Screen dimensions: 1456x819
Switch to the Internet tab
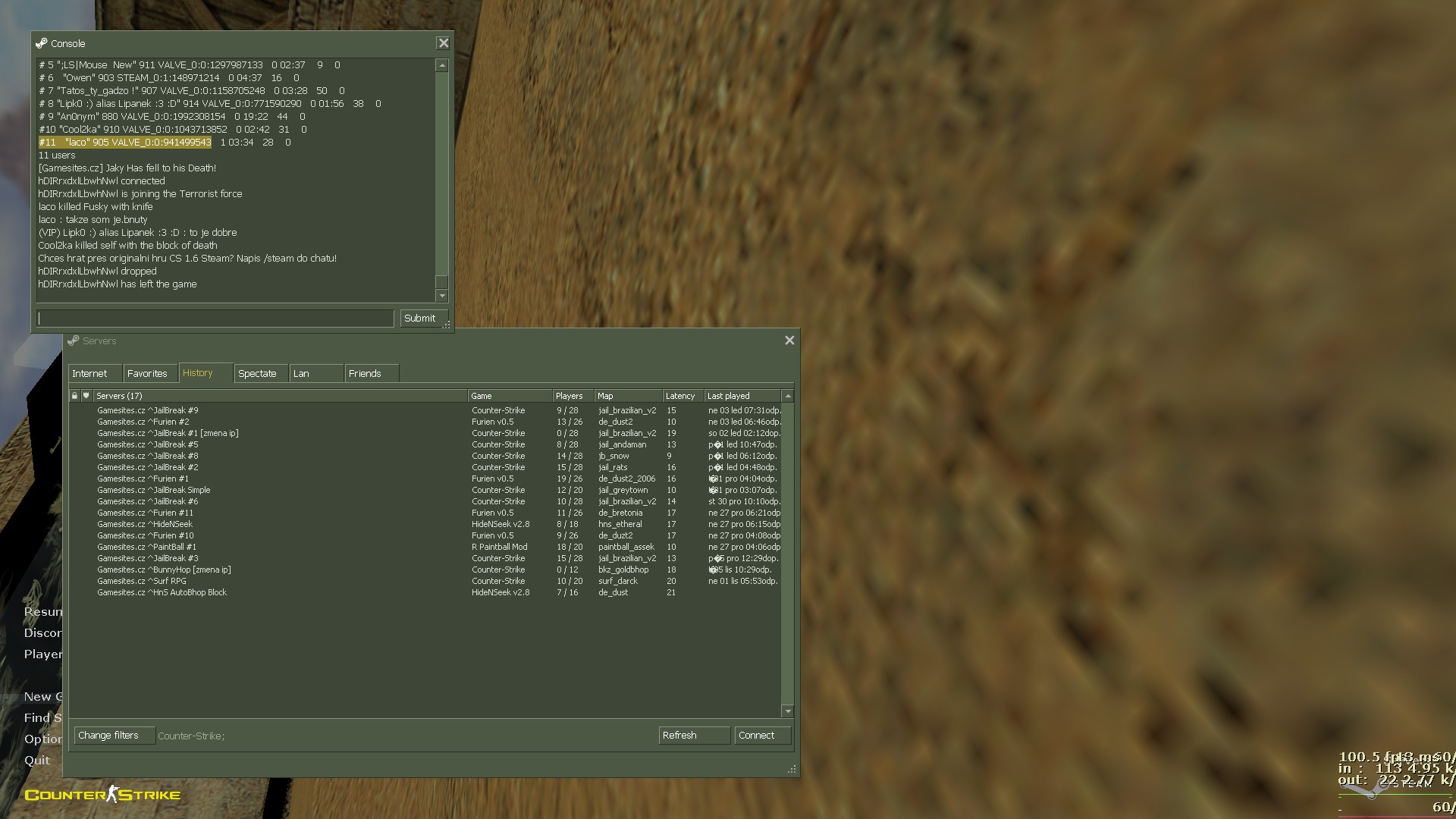(x=95, y=374)
